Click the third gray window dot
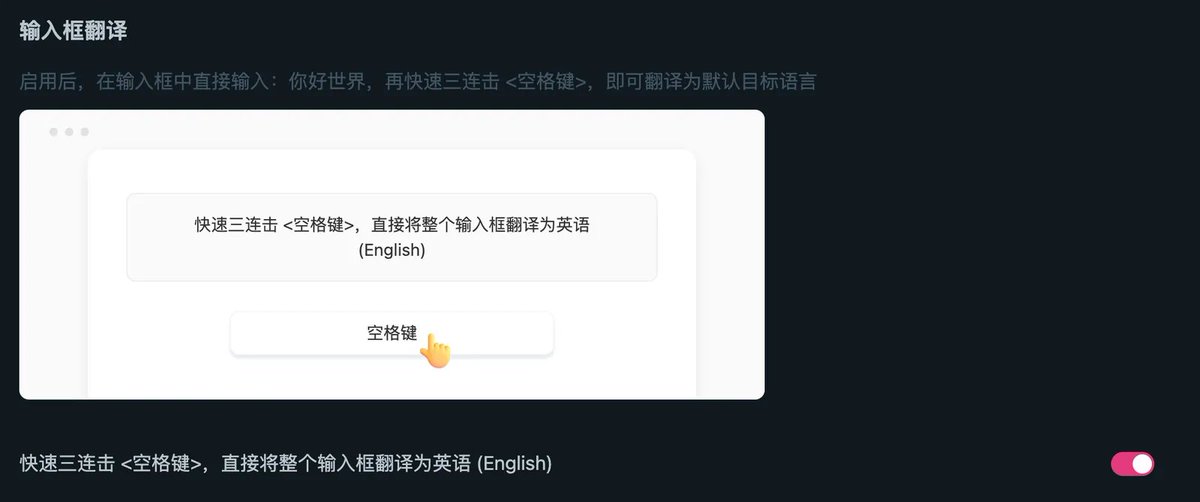This screenshot has width=1200, height=502. (85, 132)
